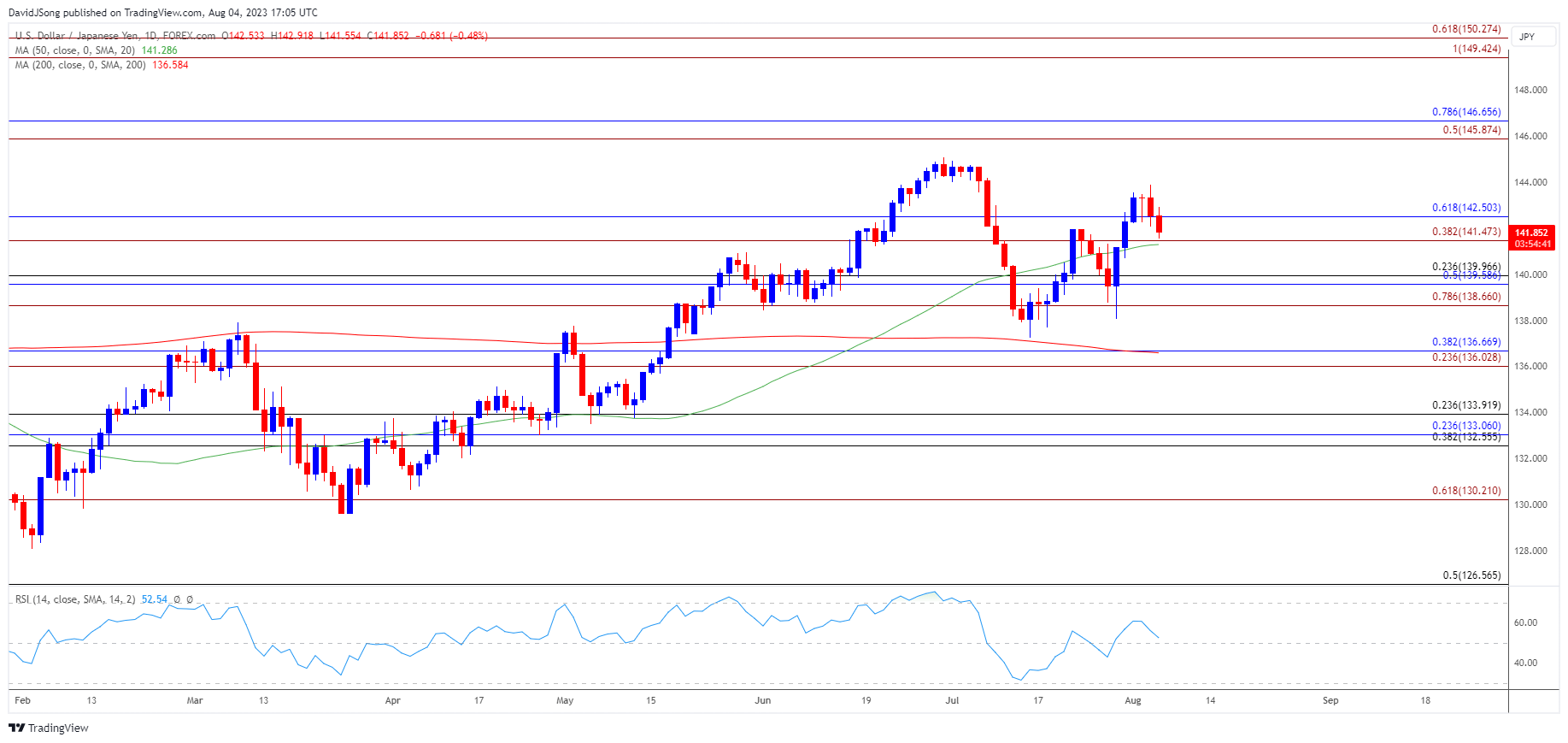This screenshot has height=743, width=1568.
Task: Click the 1(149.424) Fibonacci label
Action: coord(1477,49)
